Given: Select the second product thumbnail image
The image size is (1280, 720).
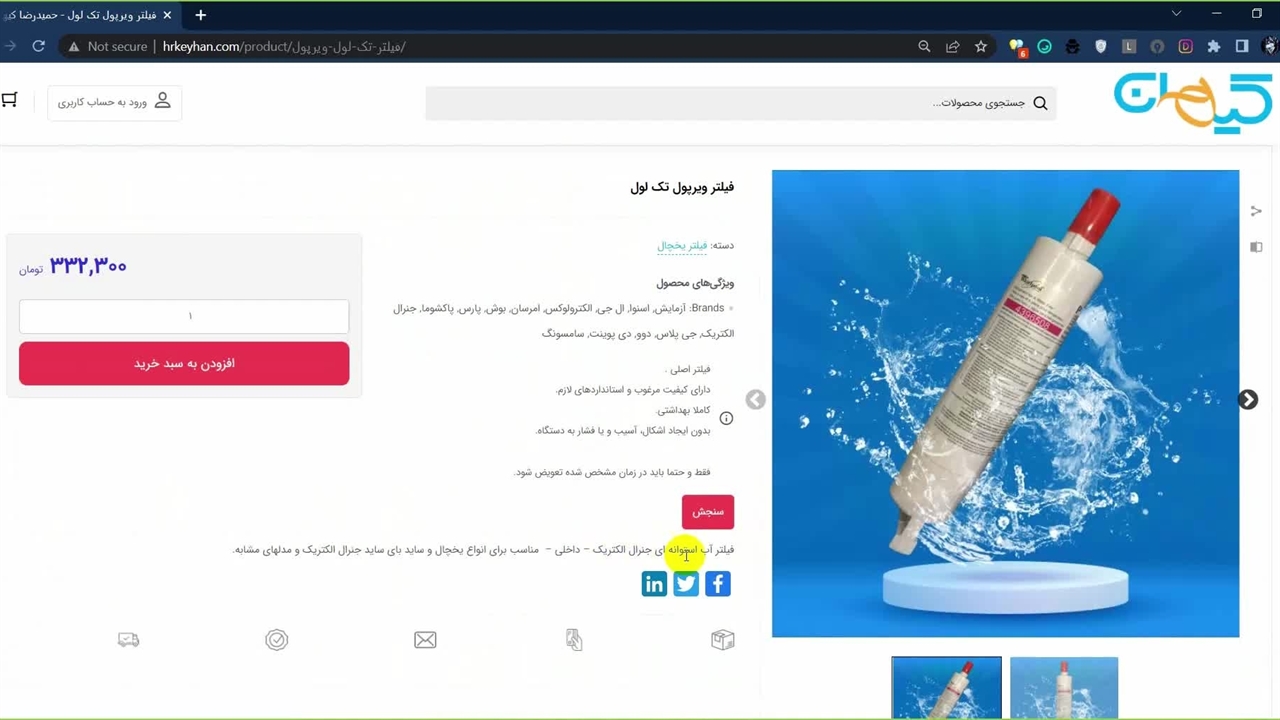Looking at the screenshot, I should tap(1064, 688).
